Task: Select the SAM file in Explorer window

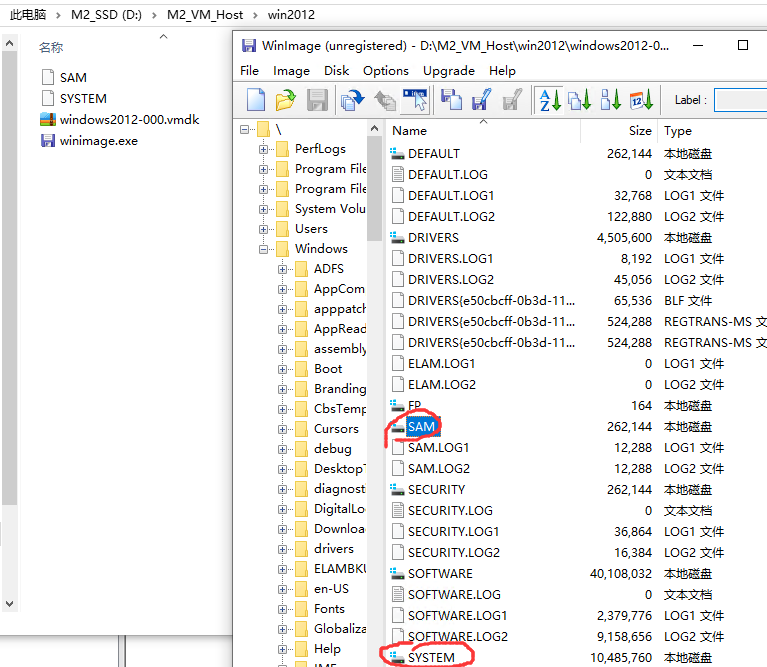Action: [x=73, y=78]
